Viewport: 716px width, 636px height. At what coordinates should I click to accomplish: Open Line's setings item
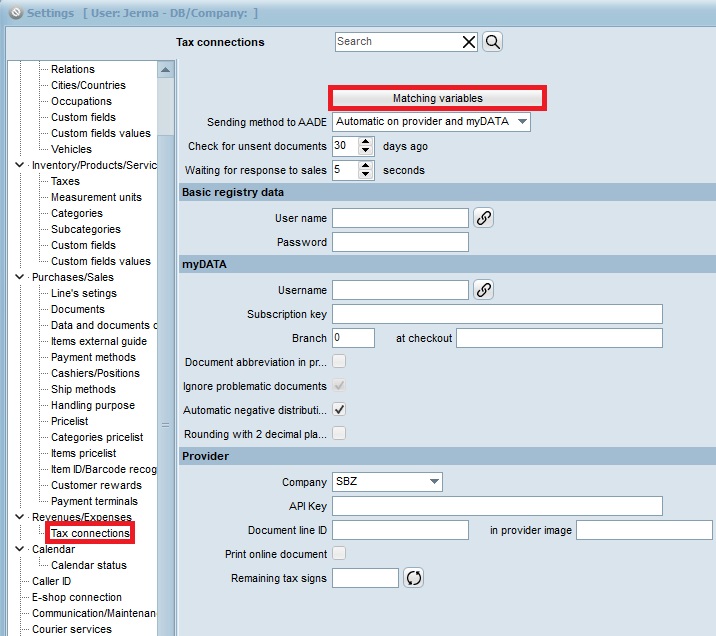84,293
